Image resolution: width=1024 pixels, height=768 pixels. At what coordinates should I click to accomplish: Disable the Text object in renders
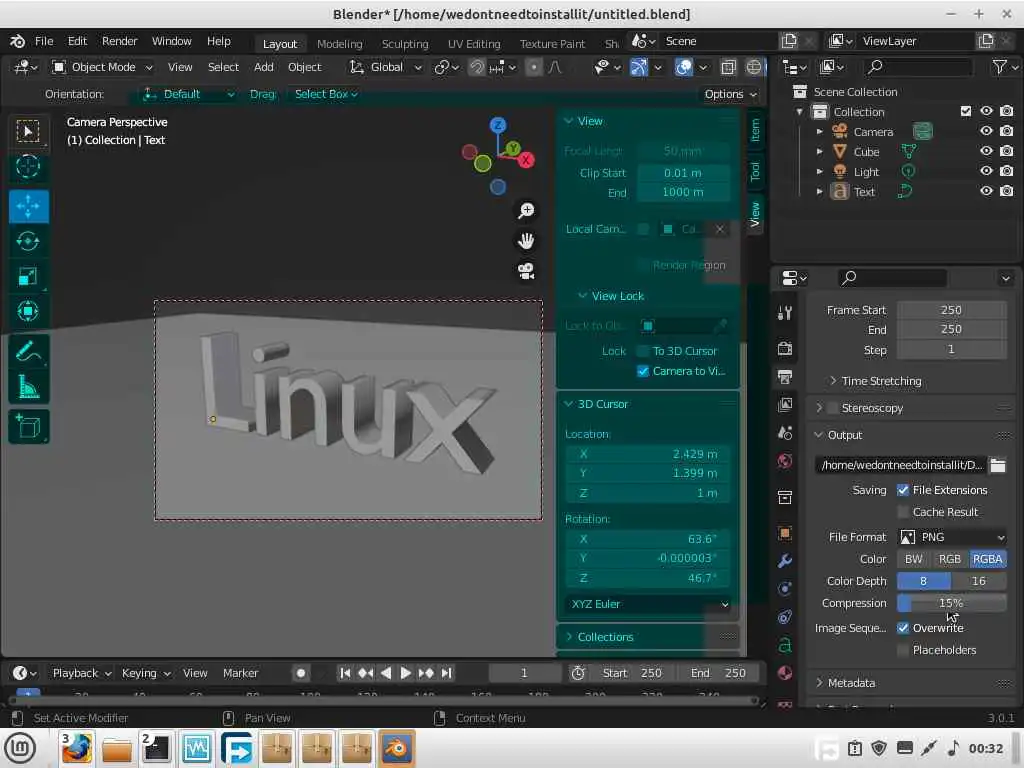click(x=1006, y=191)
